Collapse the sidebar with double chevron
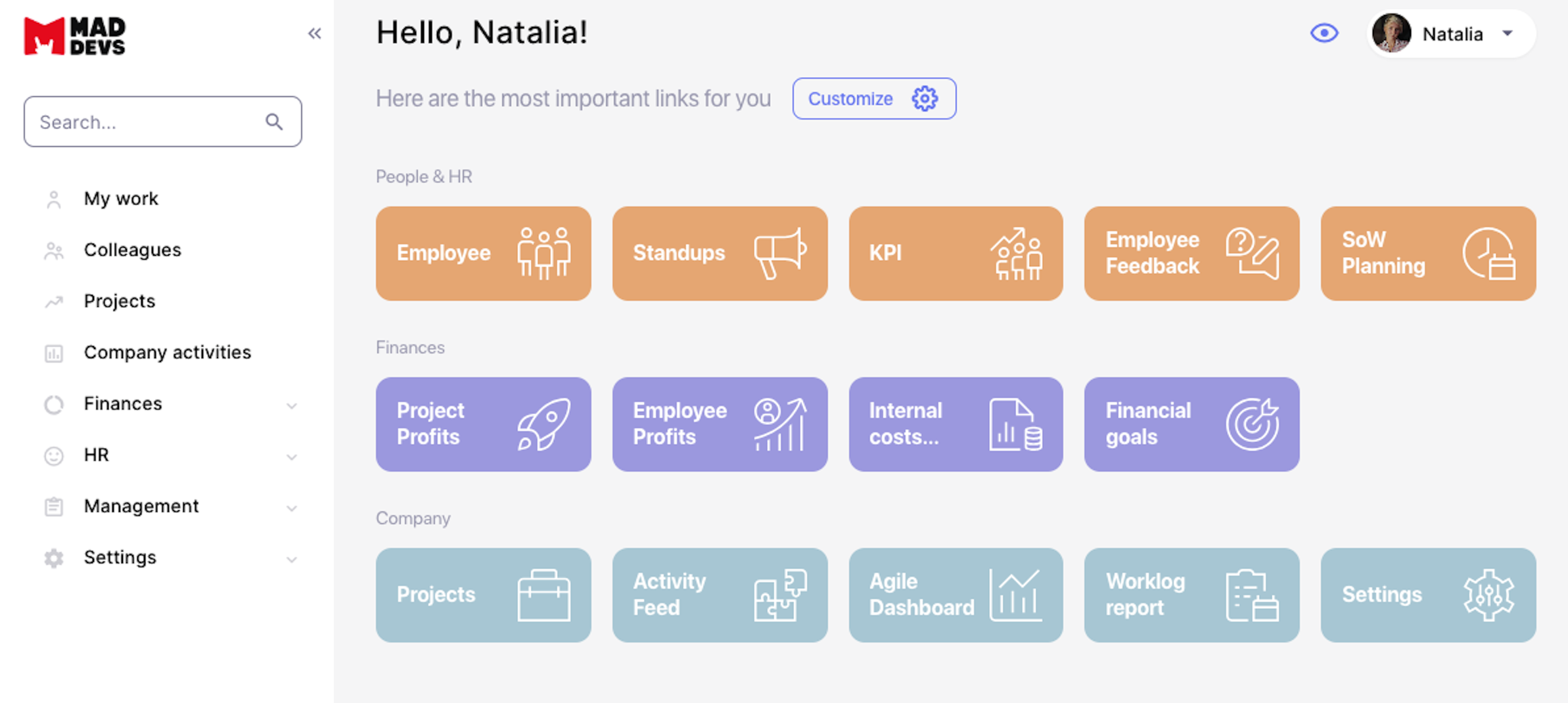 pyautogui.click(x=315, y=34)
